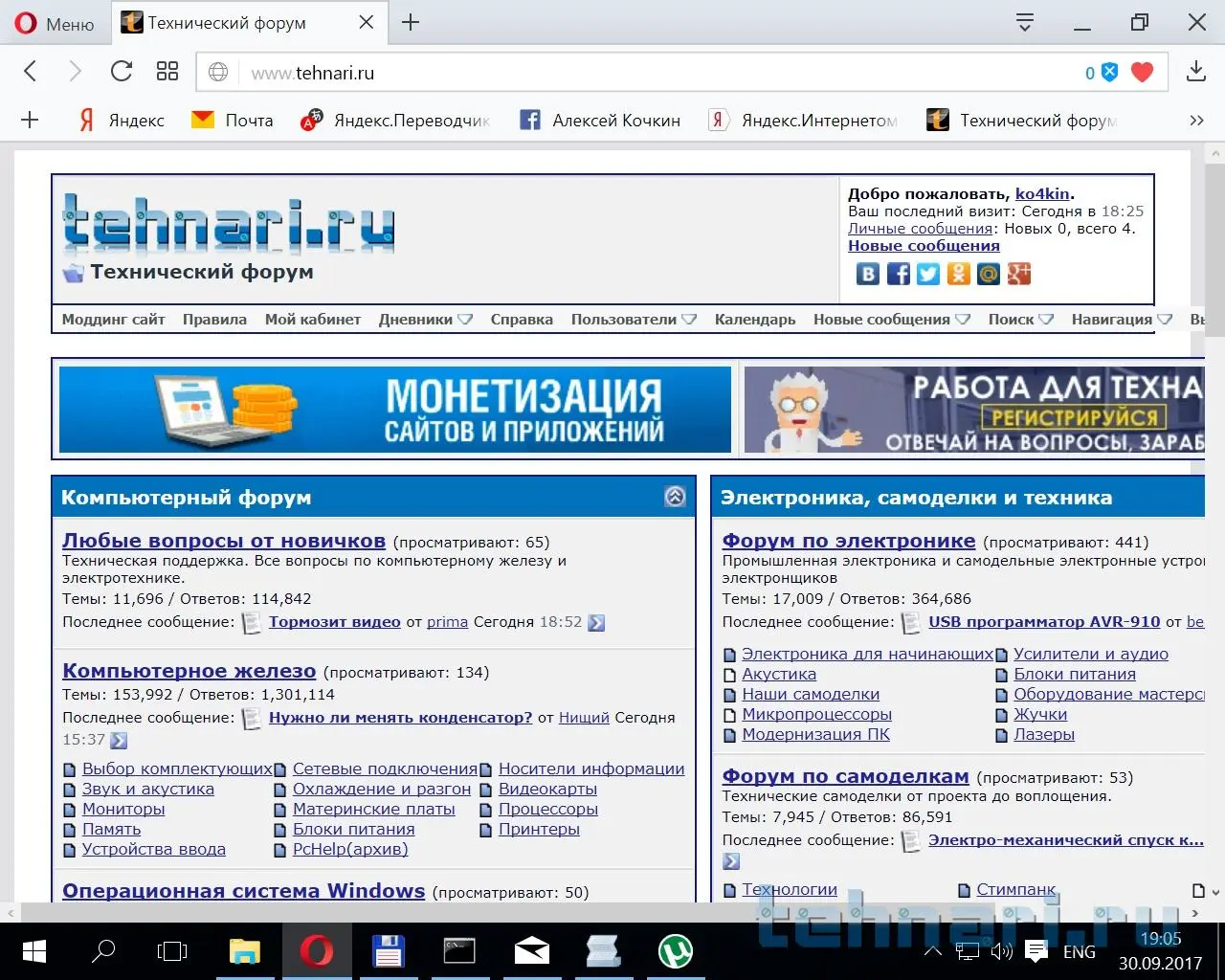Open Task View on the taskbar

[x=172, y=951]
